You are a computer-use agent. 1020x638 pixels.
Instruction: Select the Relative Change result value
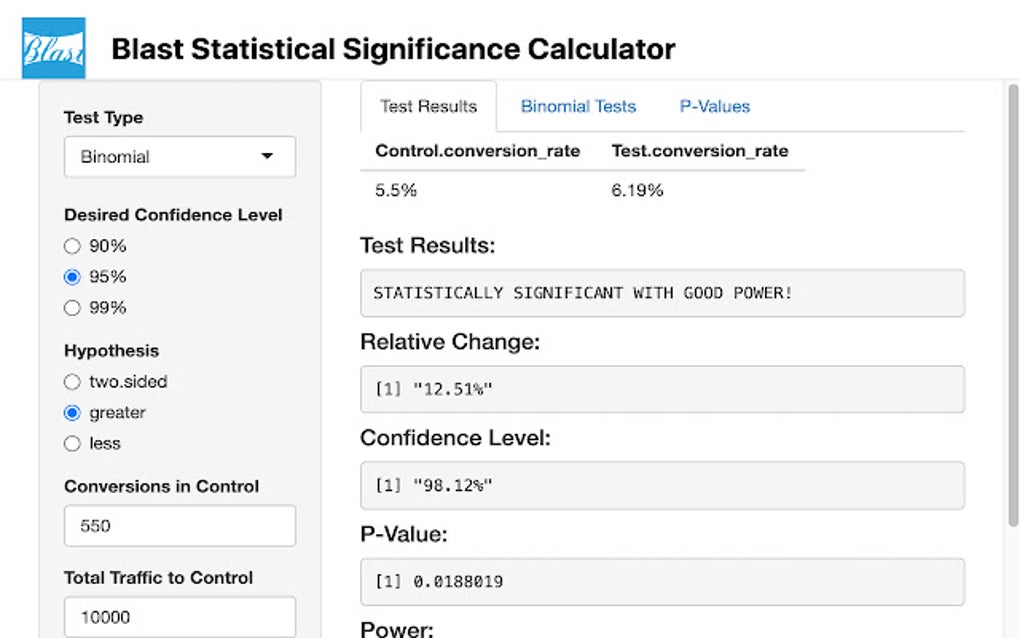(662, 389)
